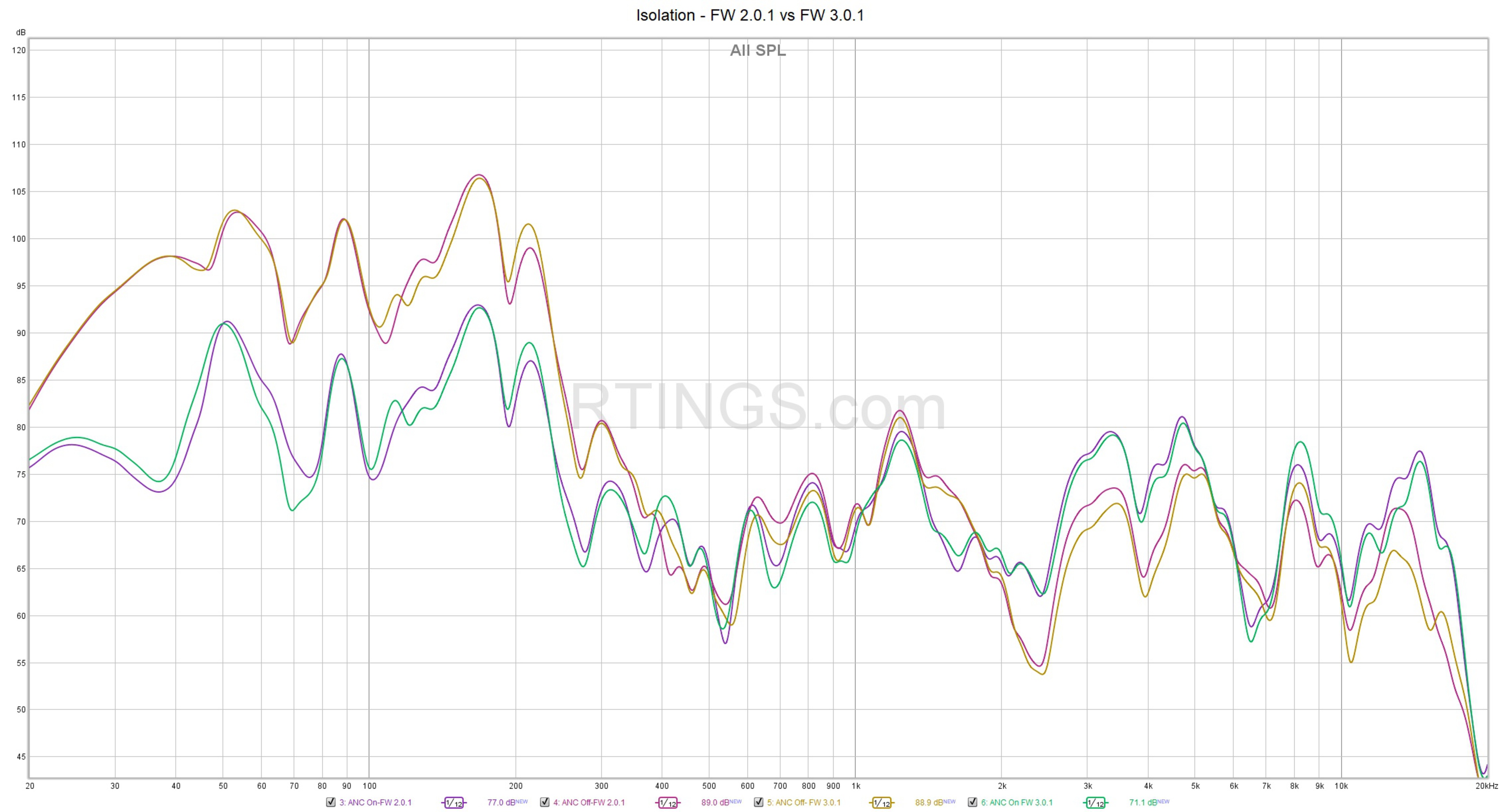Click the graph title Isolation - FW 2.0.1 vs FW 3.0.1
This screenshot has width=1502, height=812.
pos(750,15)
